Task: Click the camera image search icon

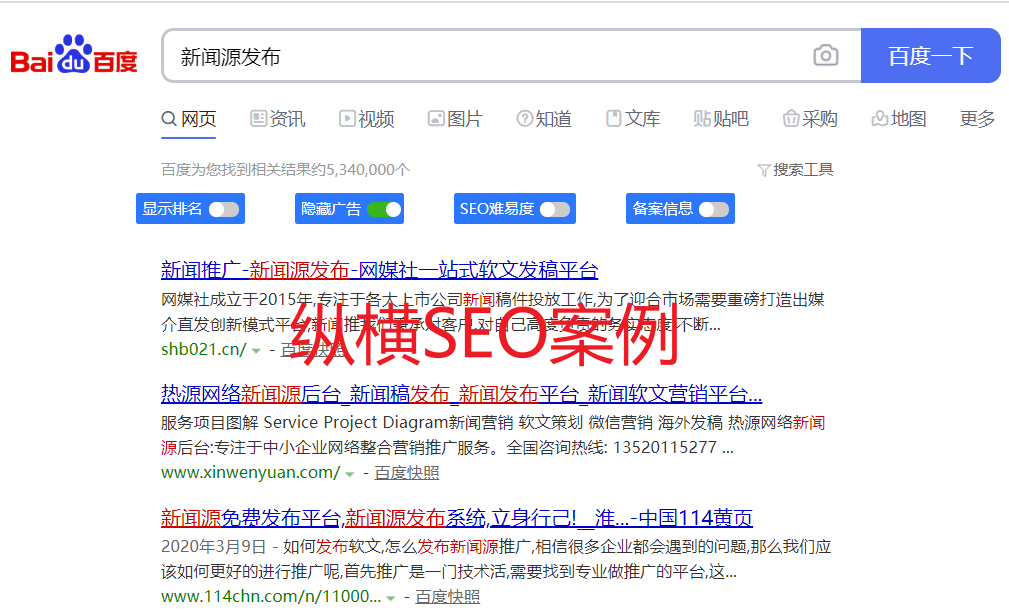Action: (825, 56)
